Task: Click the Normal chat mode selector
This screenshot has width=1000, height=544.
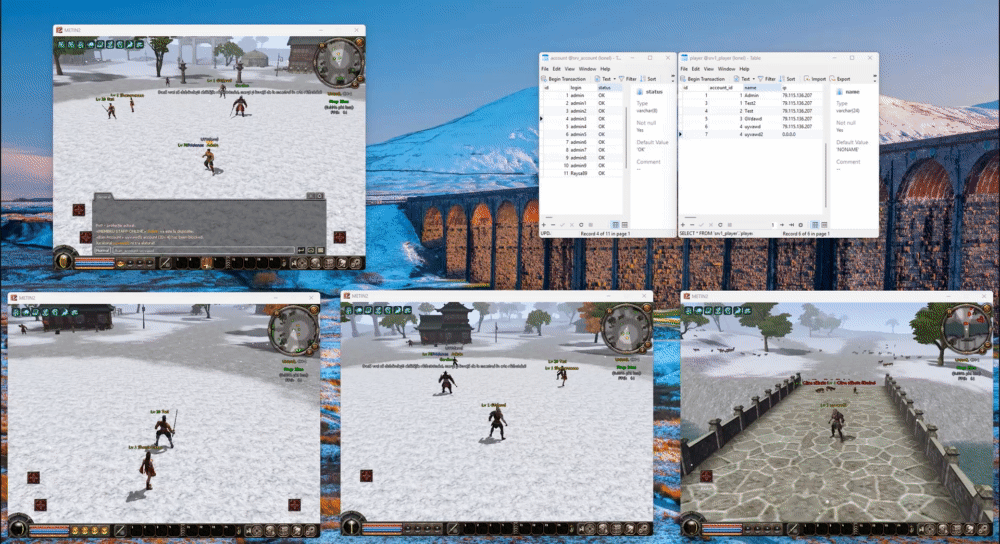Action: point(102,251)
